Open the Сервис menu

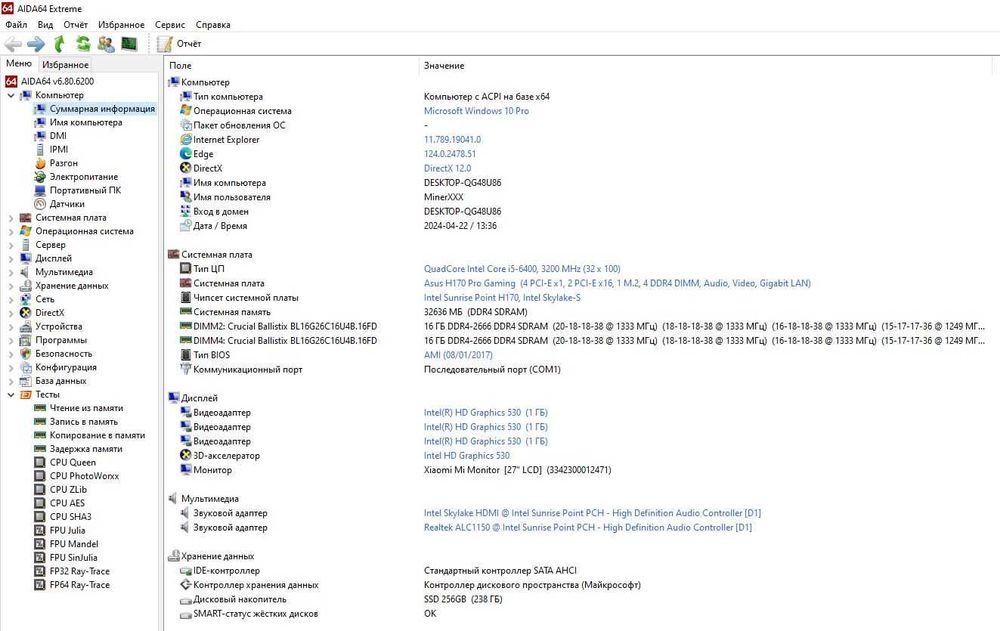click(x=170, y=25)
